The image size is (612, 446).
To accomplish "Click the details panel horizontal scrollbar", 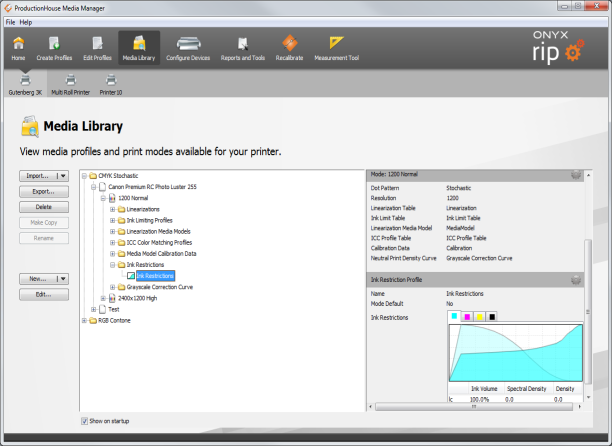I will click(474, 407).
